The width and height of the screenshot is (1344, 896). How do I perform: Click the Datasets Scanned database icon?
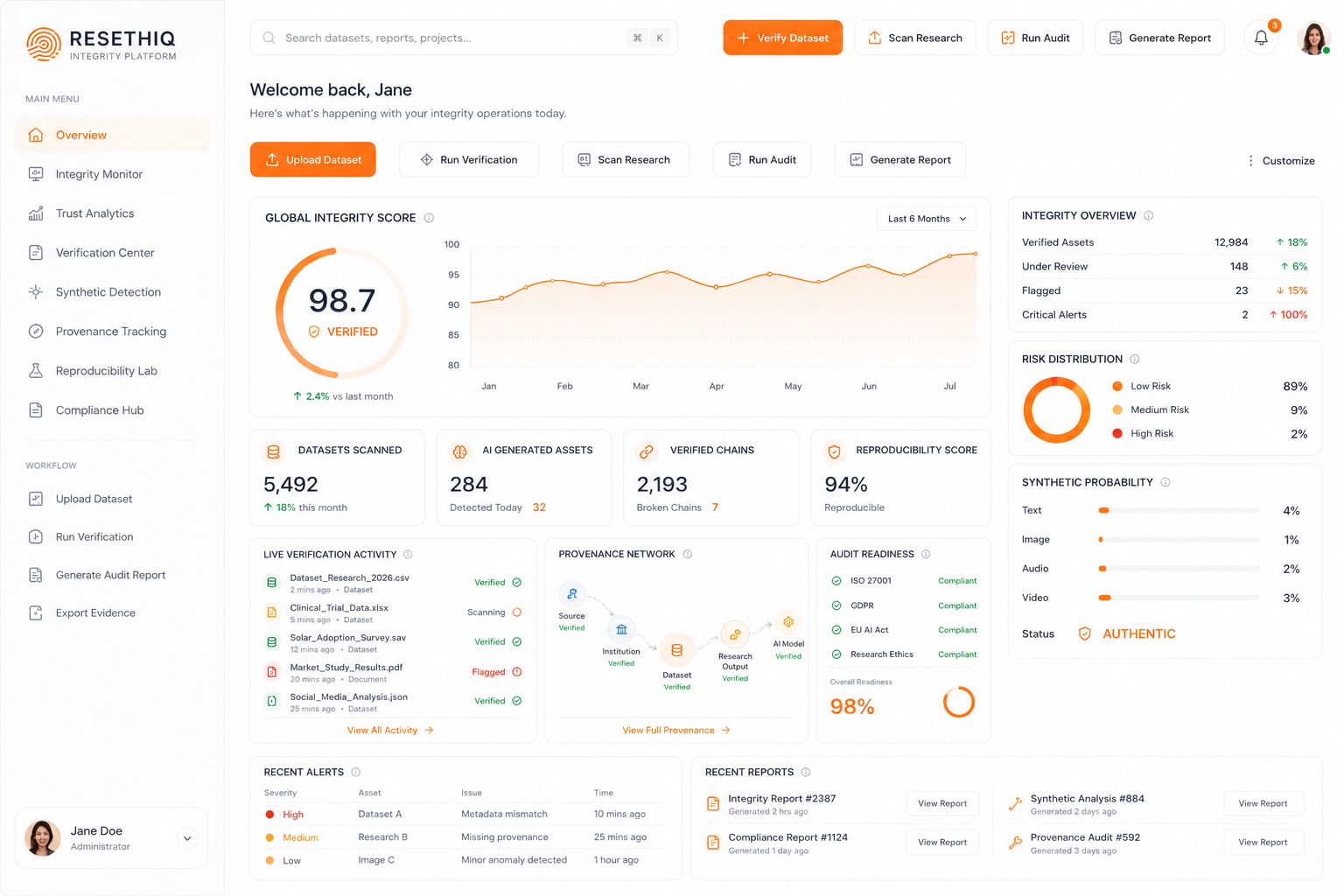[274, 451]
